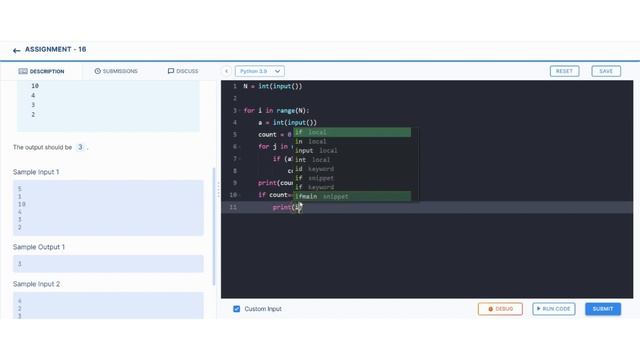Click the Reset button
This screenshot has height=360, width=640.
pyautogui.click(x=564, y=71)
